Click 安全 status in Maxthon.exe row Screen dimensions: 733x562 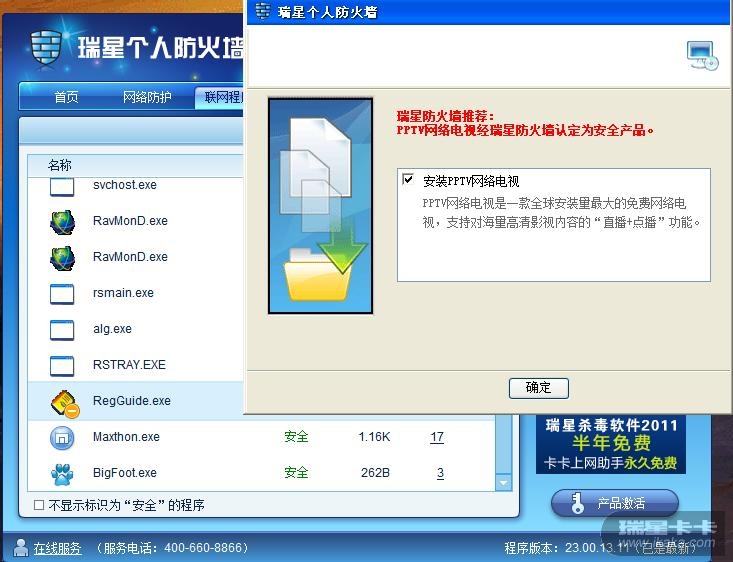296,437
